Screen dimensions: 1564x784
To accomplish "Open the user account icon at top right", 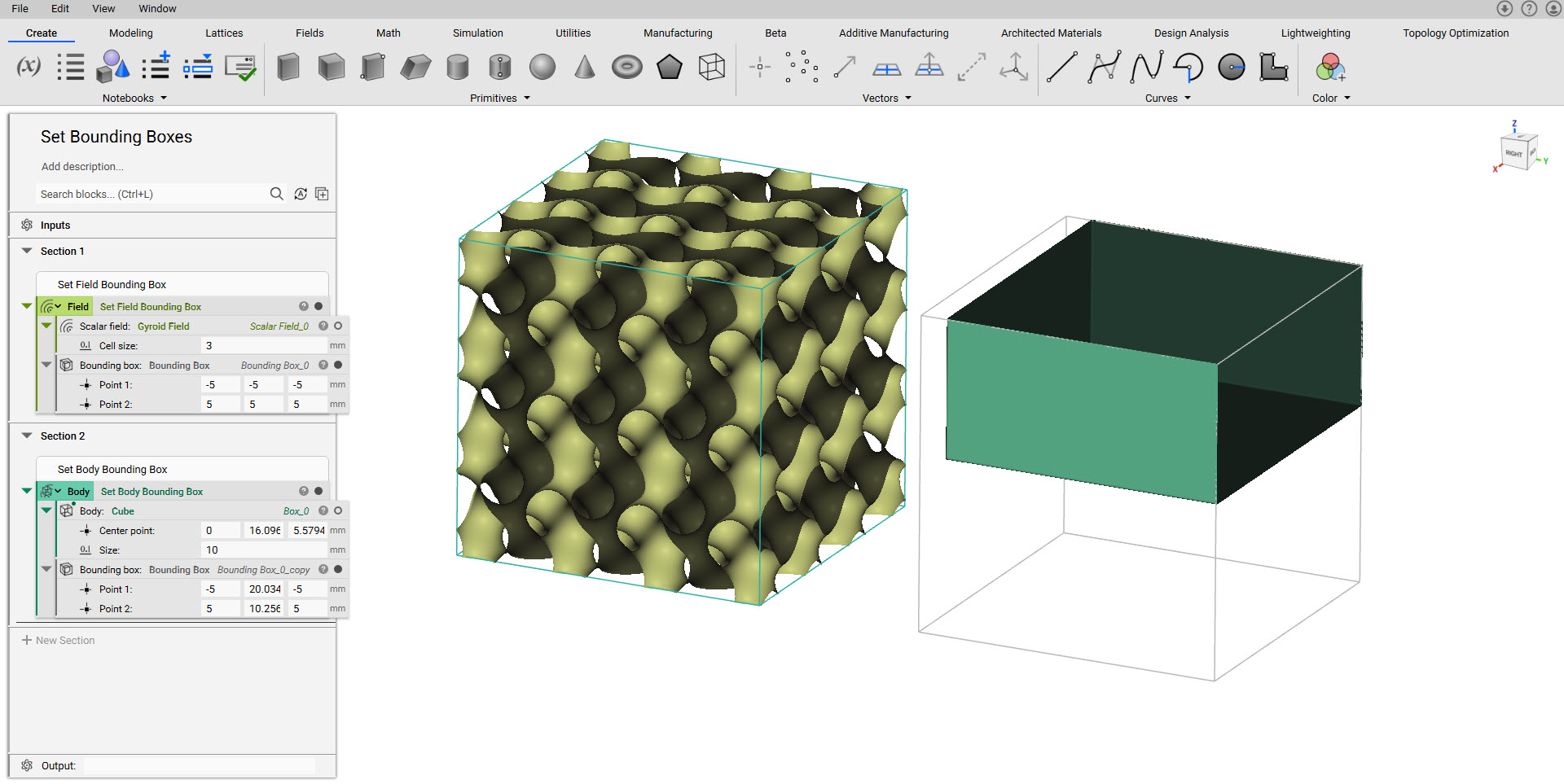I will [x=1553, y=8].
